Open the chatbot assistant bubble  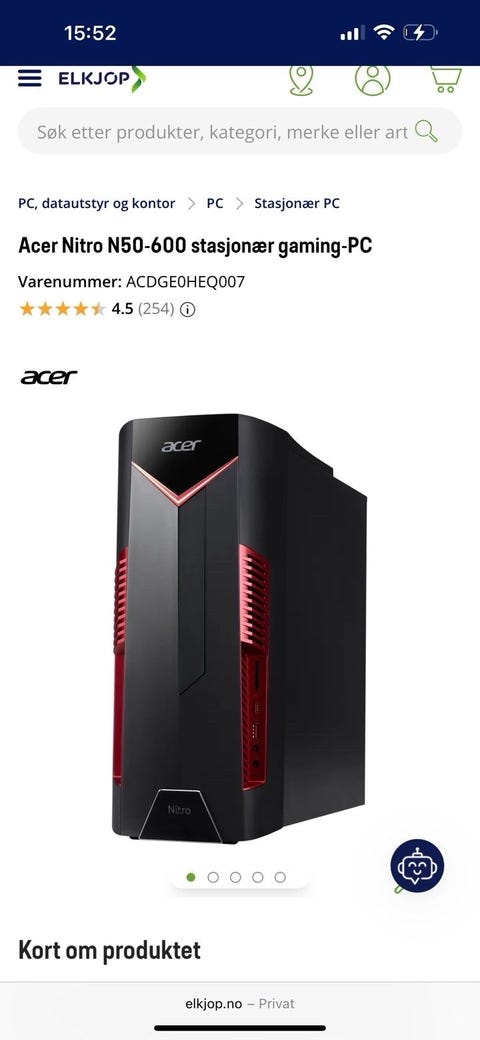point(417,866)
